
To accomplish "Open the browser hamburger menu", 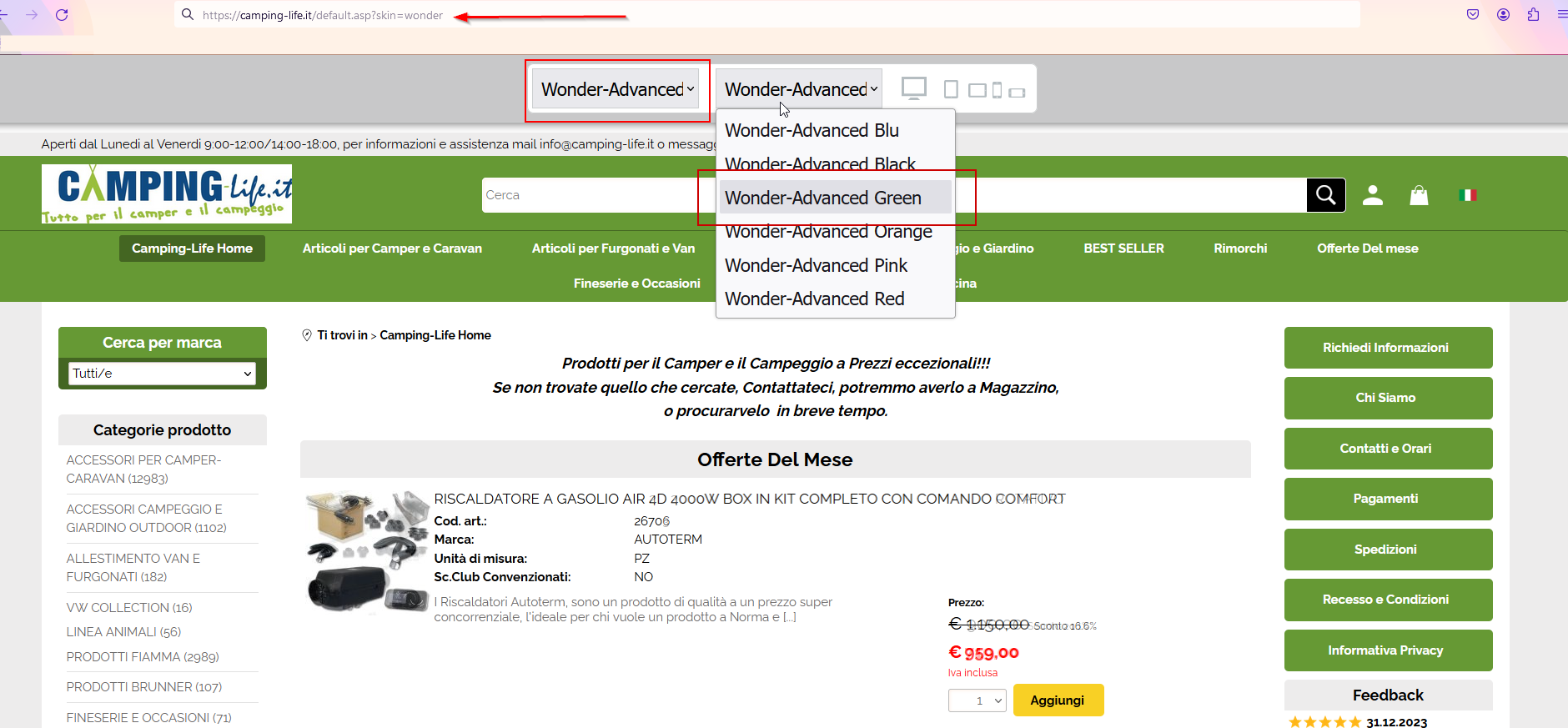I will (1562, 14).
